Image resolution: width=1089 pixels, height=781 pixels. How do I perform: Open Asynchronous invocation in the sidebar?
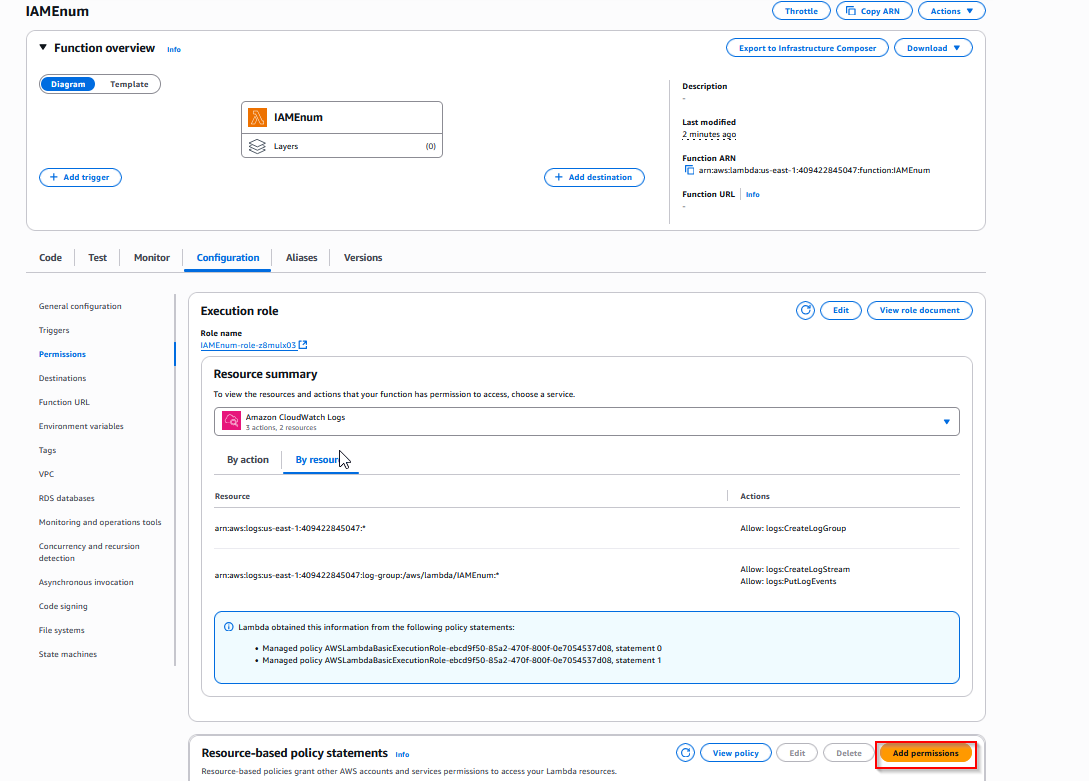[x=86, y=582]
